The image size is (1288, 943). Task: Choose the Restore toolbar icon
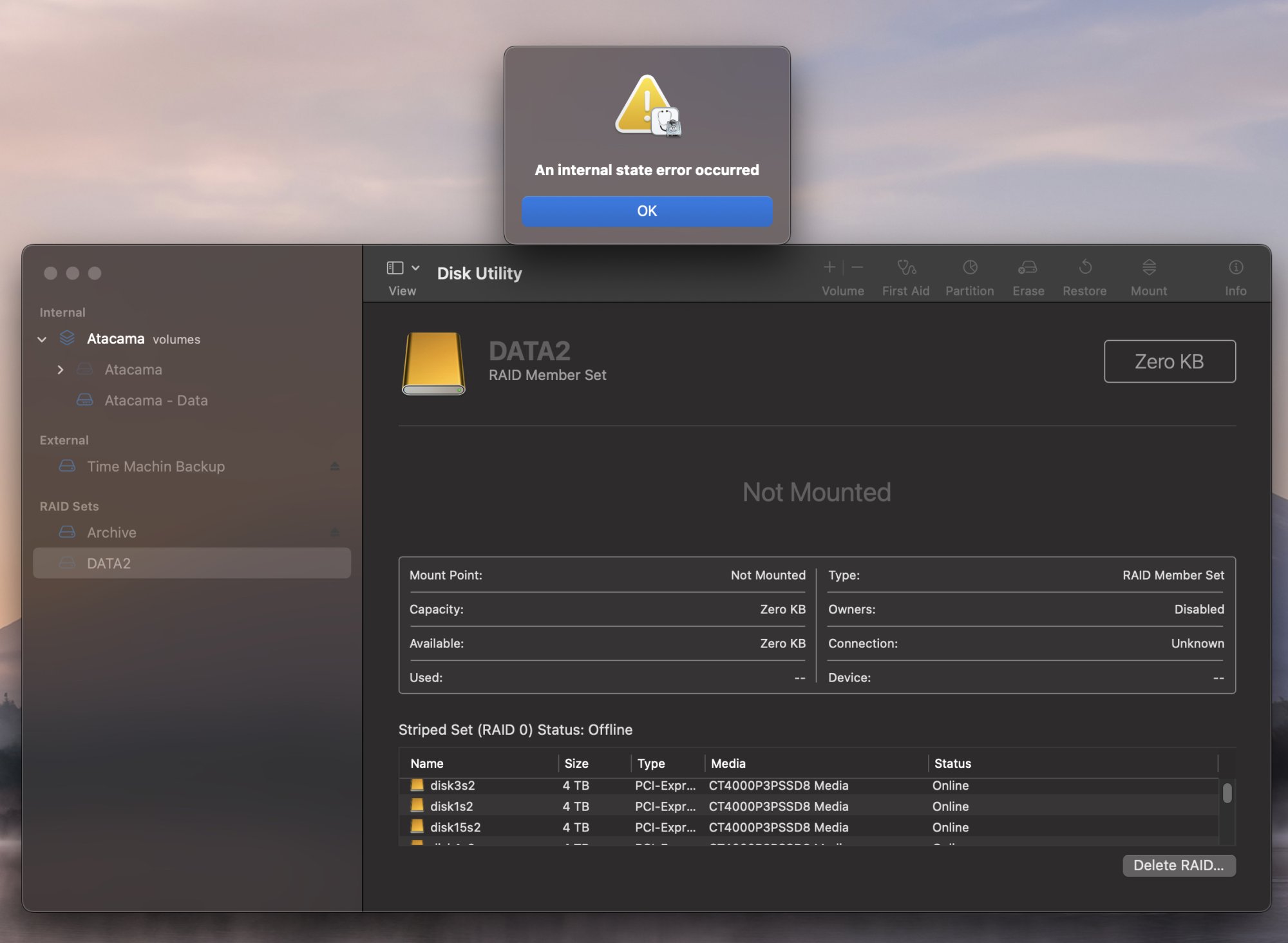(1085, 267)
